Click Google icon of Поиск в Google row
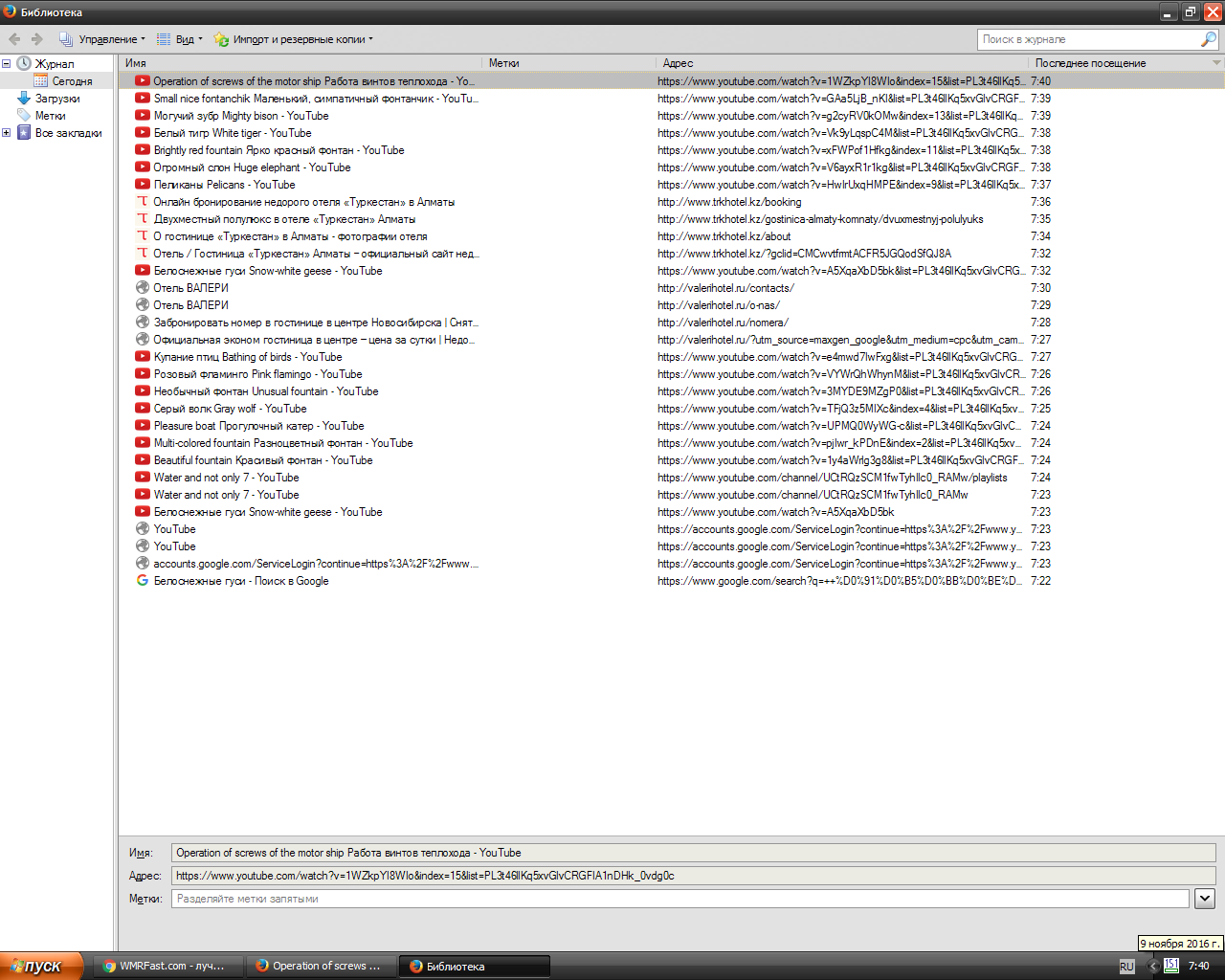Image resolution: width=1225 pixels, height=980 pixels. tap(143, 581)
